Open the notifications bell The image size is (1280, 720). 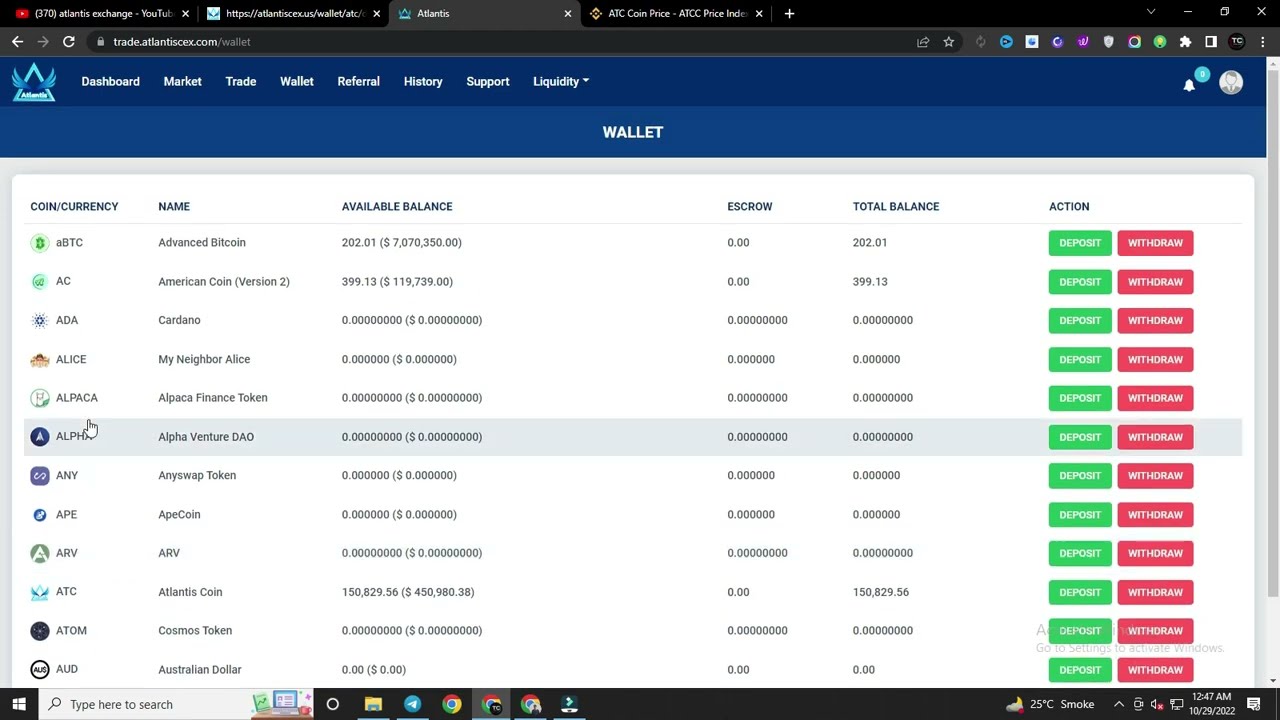coord(1189,85)
